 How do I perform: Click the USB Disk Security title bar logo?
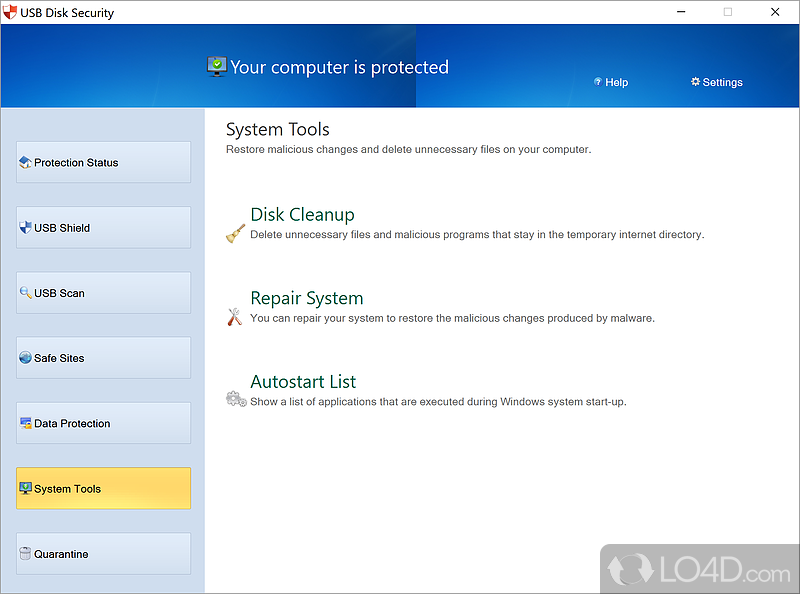click(x=12, y=12)
